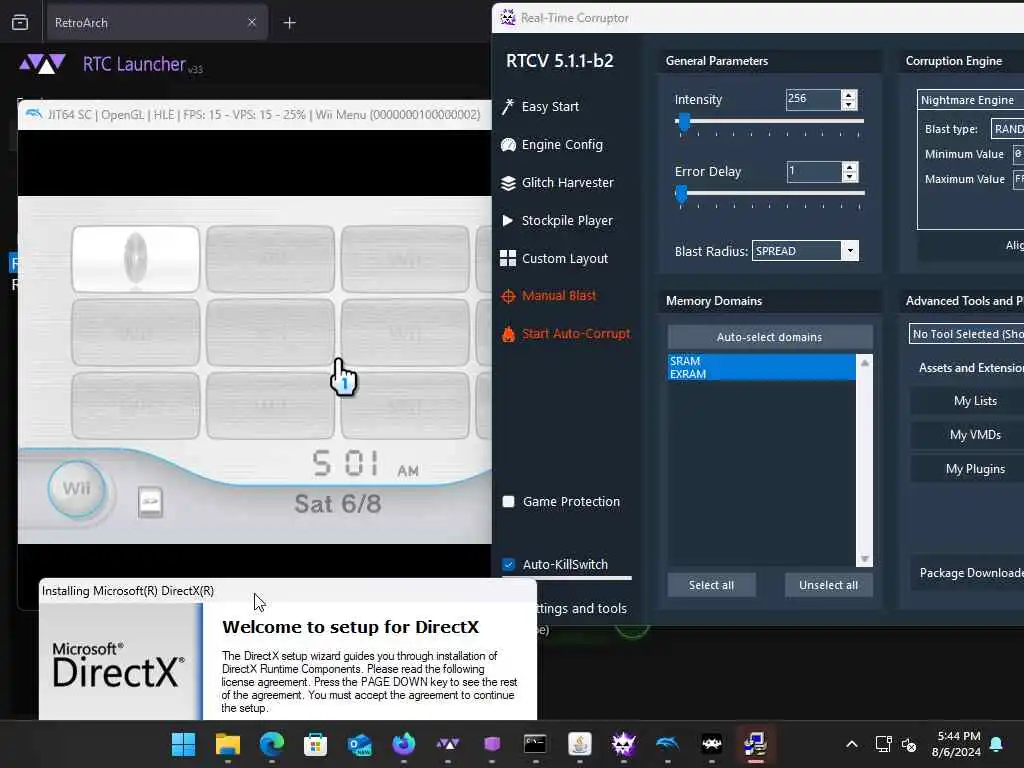Viewport: 1024px width, 768px height.
Task: Open the Blast Radius SPREAD dropdown
Action: (850, 251)
